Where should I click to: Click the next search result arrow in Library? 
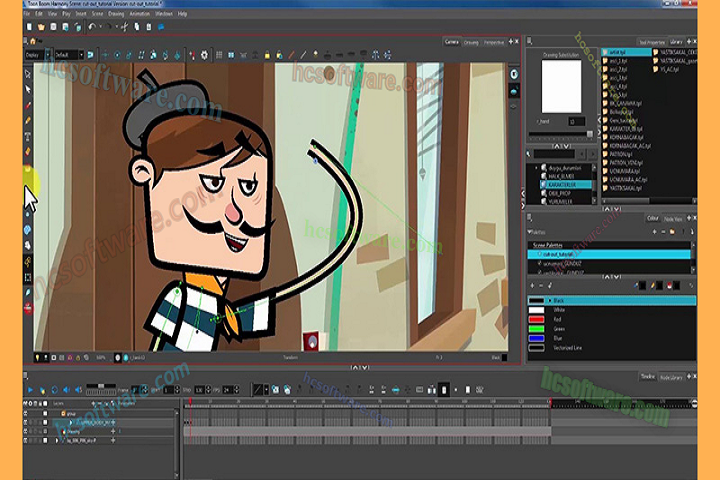(x=592, y=154)
